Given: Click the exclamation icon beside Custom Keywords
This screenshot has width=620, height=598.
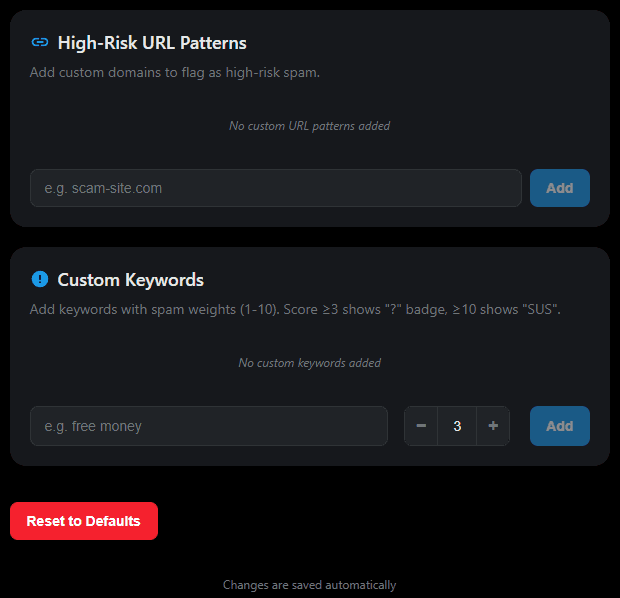Looking at the screenshot, I should 40,280.
